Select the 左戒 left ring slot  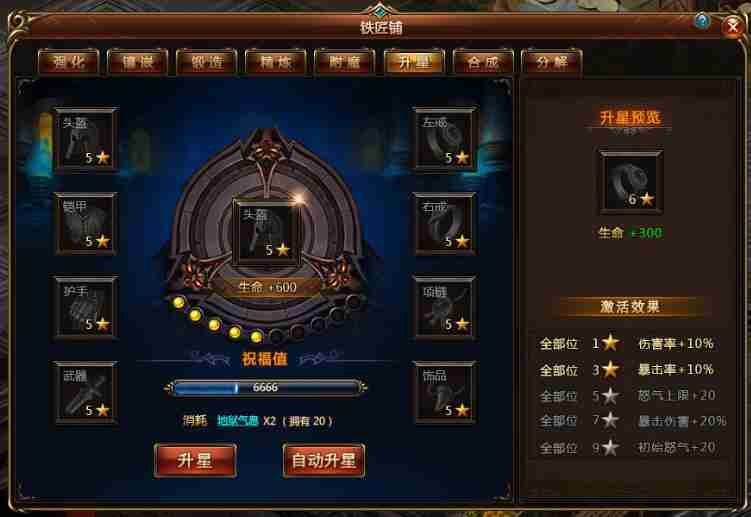(445, 139)
